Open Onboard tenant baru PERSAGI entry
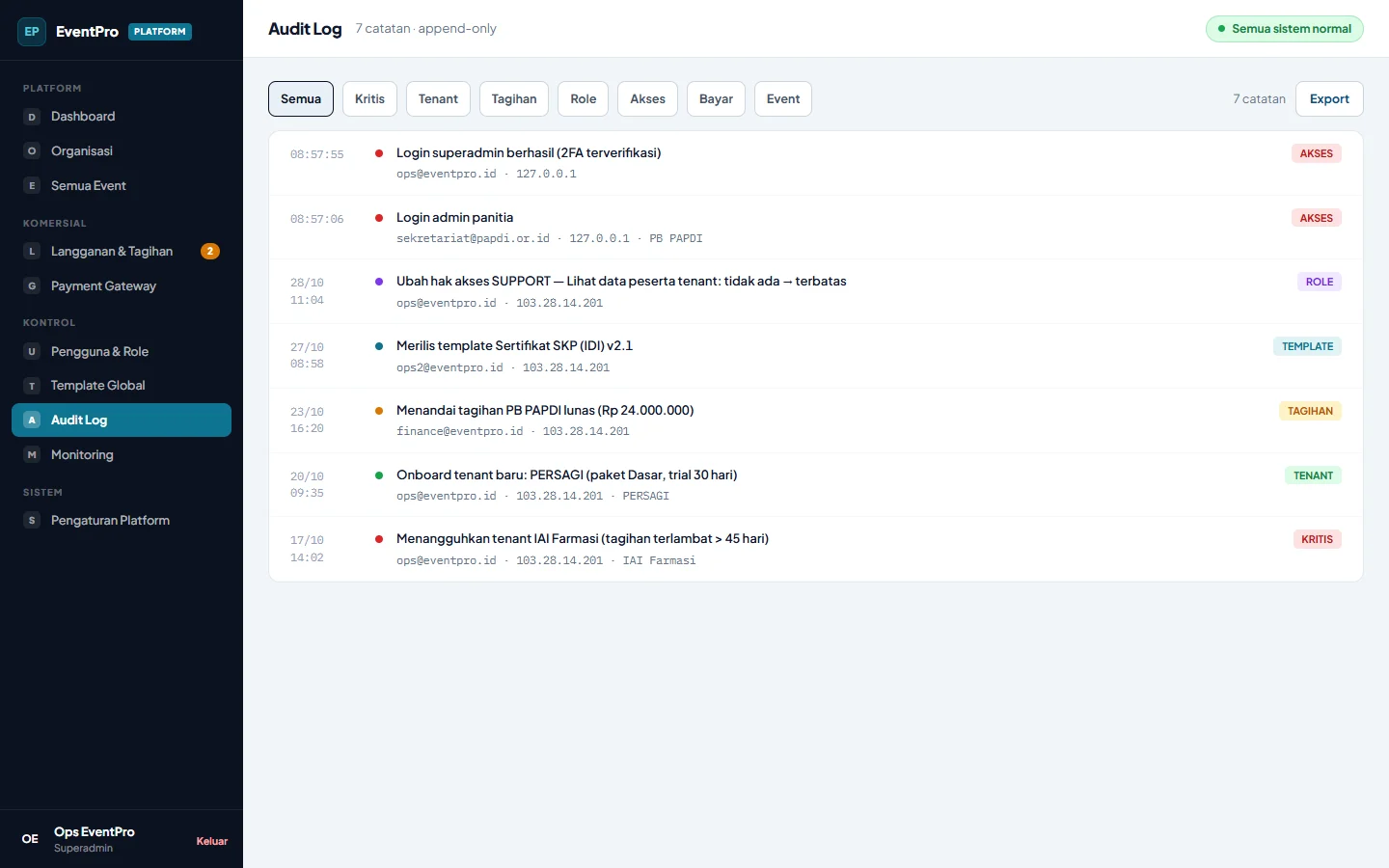1389x868 pixels. pos(816,484)
